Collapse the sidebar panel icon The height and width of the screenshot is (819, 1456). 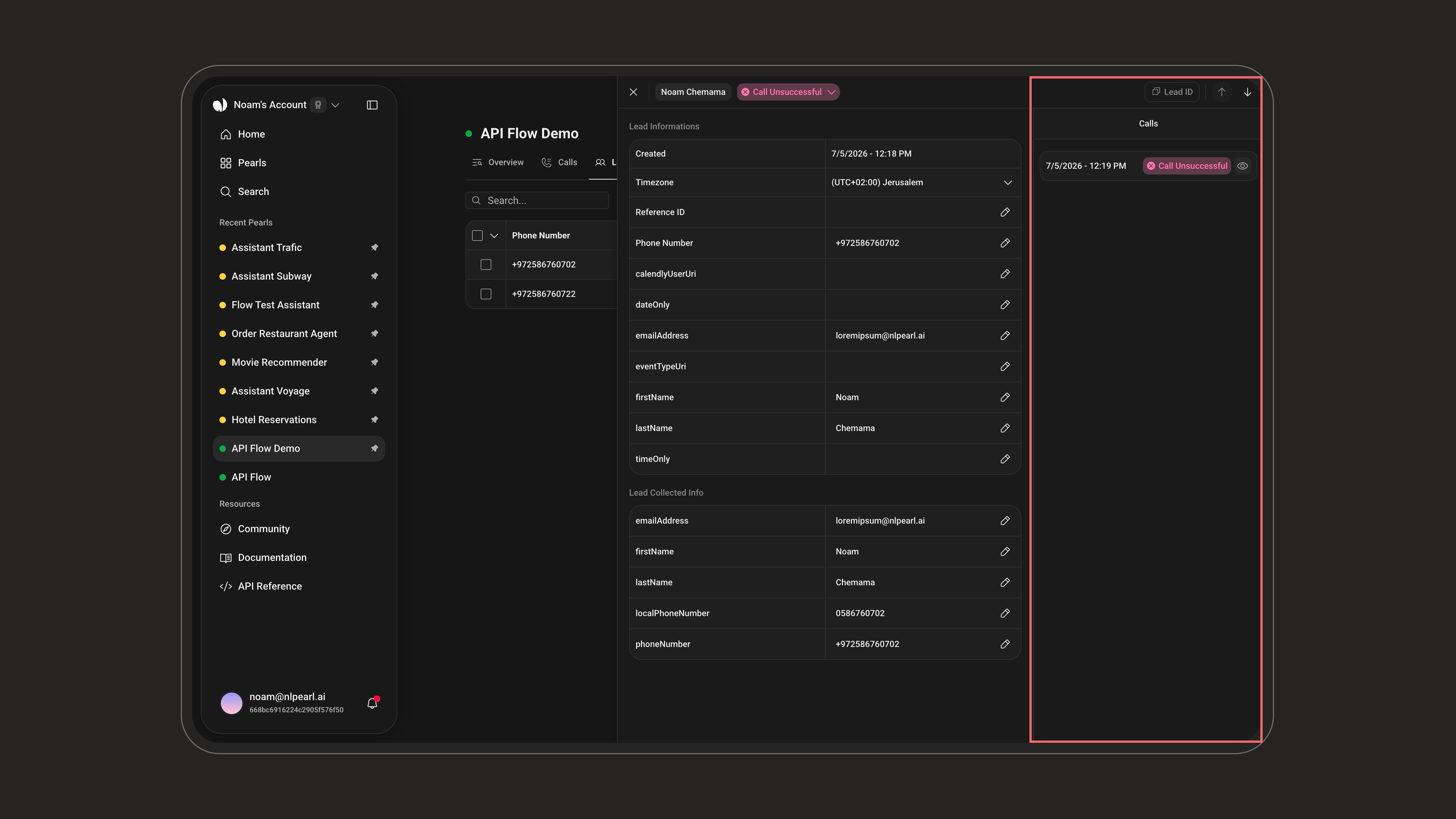tap(372, 105)
